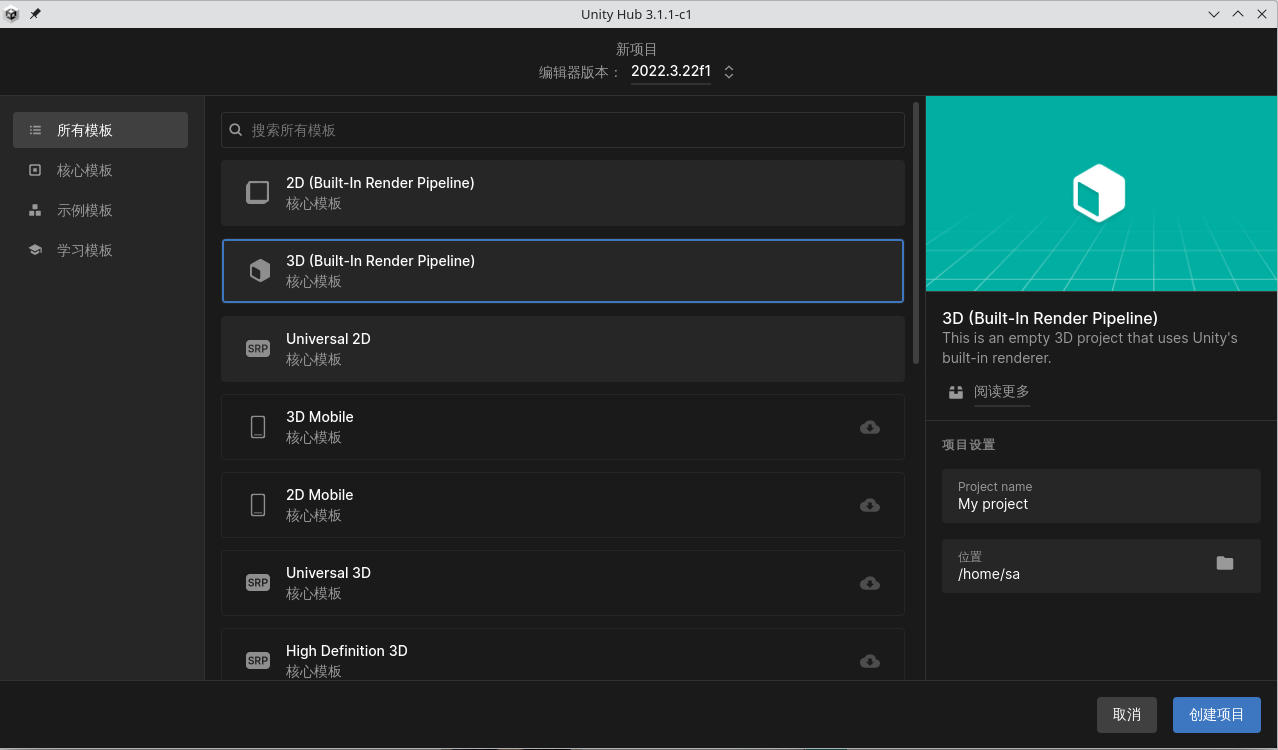Download the 2D Mobile template via cloud icon
The width and height of the screenshot is (1278, 750).
coord(870,505)
